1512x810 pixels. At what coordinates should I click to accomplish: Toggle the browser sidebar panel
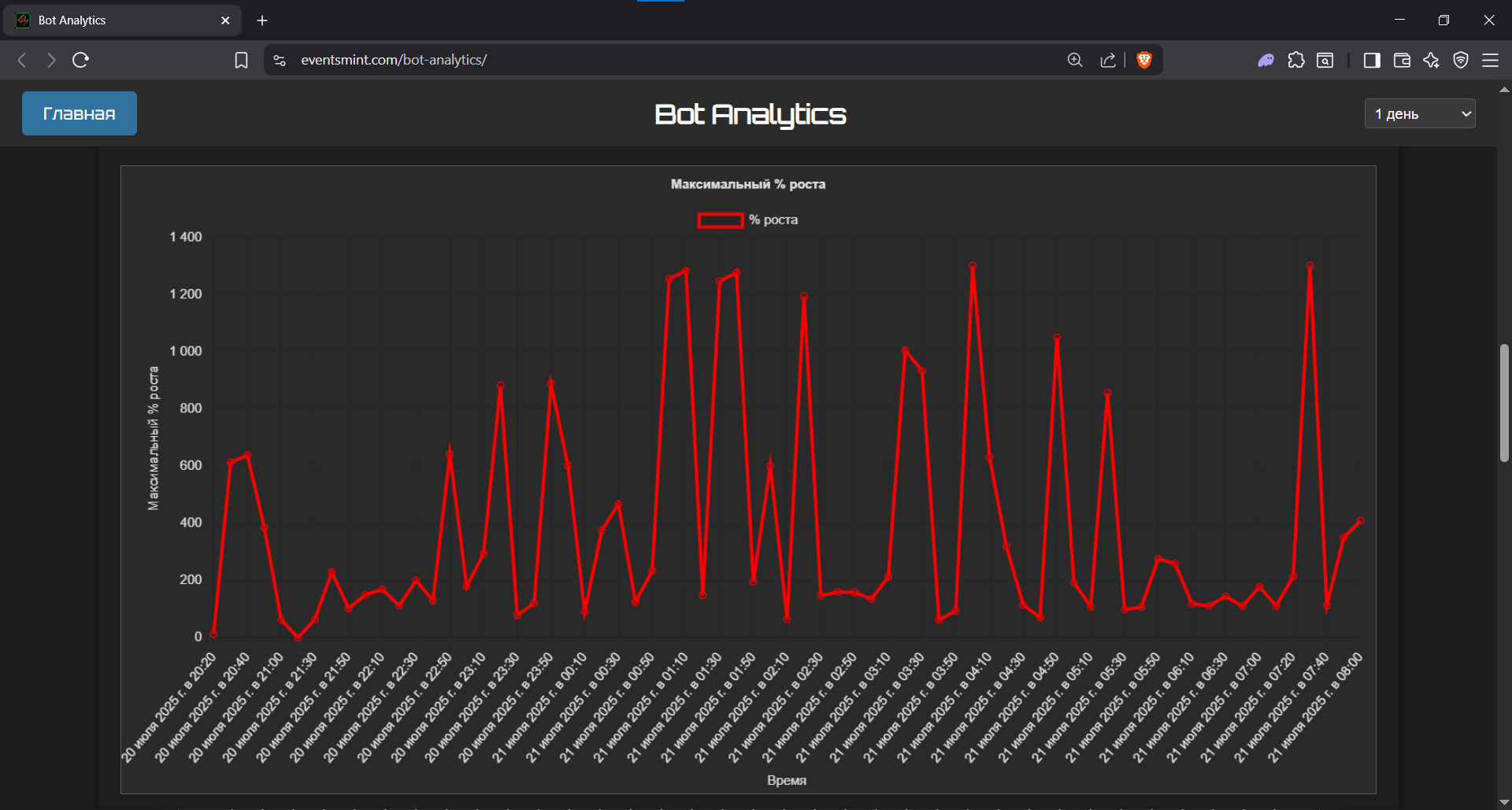point(1372,60)
